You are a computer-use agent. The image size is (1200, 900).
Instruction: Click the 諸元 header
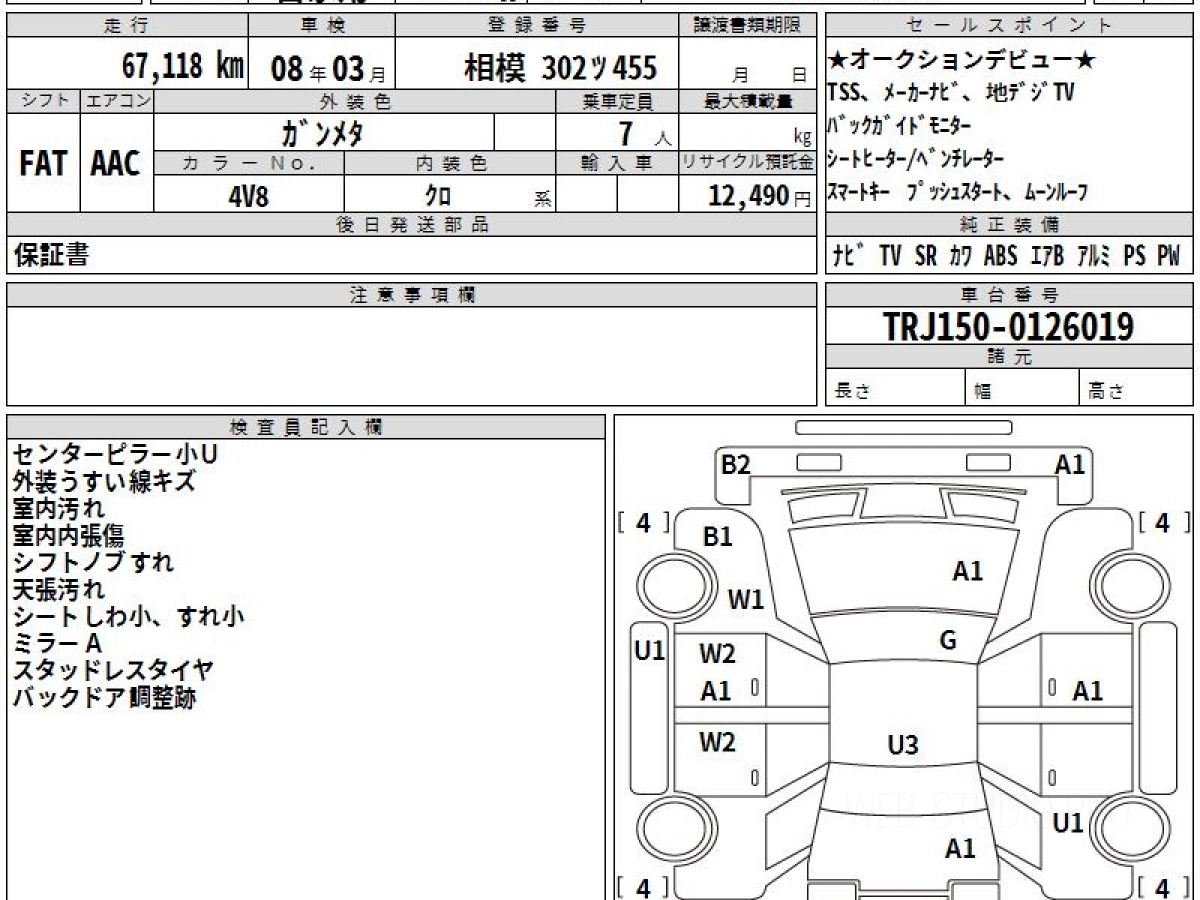click(1010, 358)
